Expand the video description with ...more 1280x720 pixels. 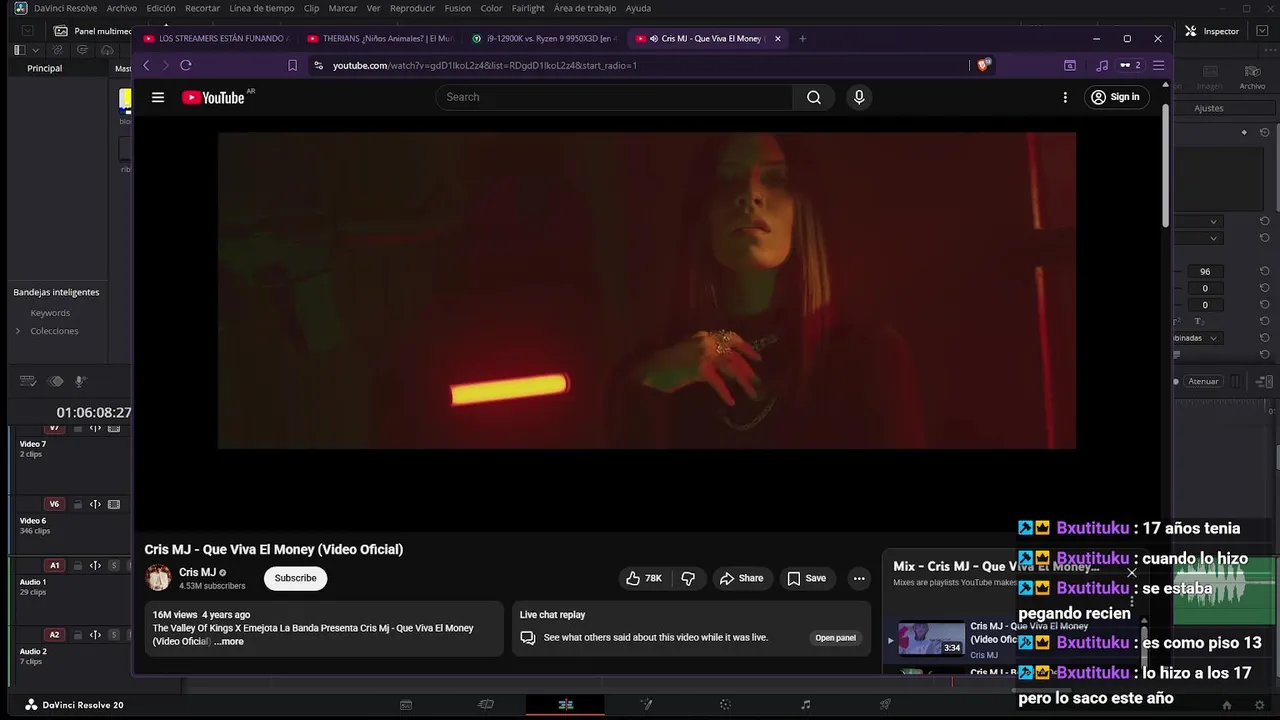click(x=229, y=642)
